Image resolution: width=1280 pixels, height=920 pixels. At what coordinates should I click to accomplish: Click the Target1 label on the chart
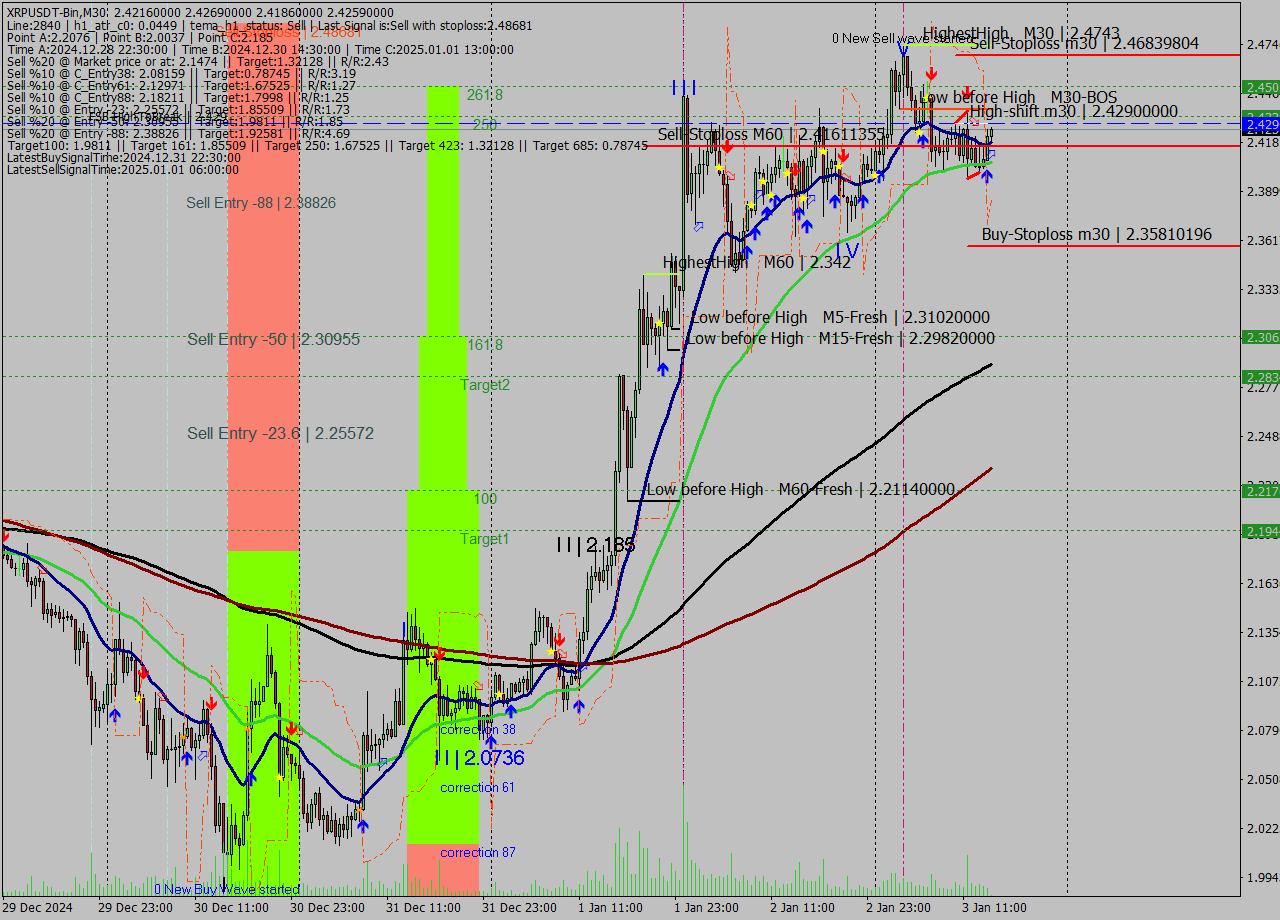coord(485,539)
